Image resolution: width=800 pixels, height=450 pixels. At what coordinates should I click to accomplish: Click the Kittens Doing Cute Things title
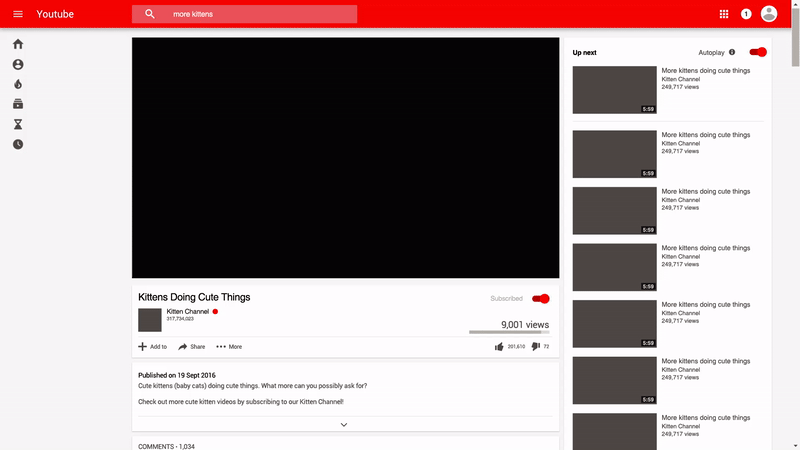coord(194,297)
